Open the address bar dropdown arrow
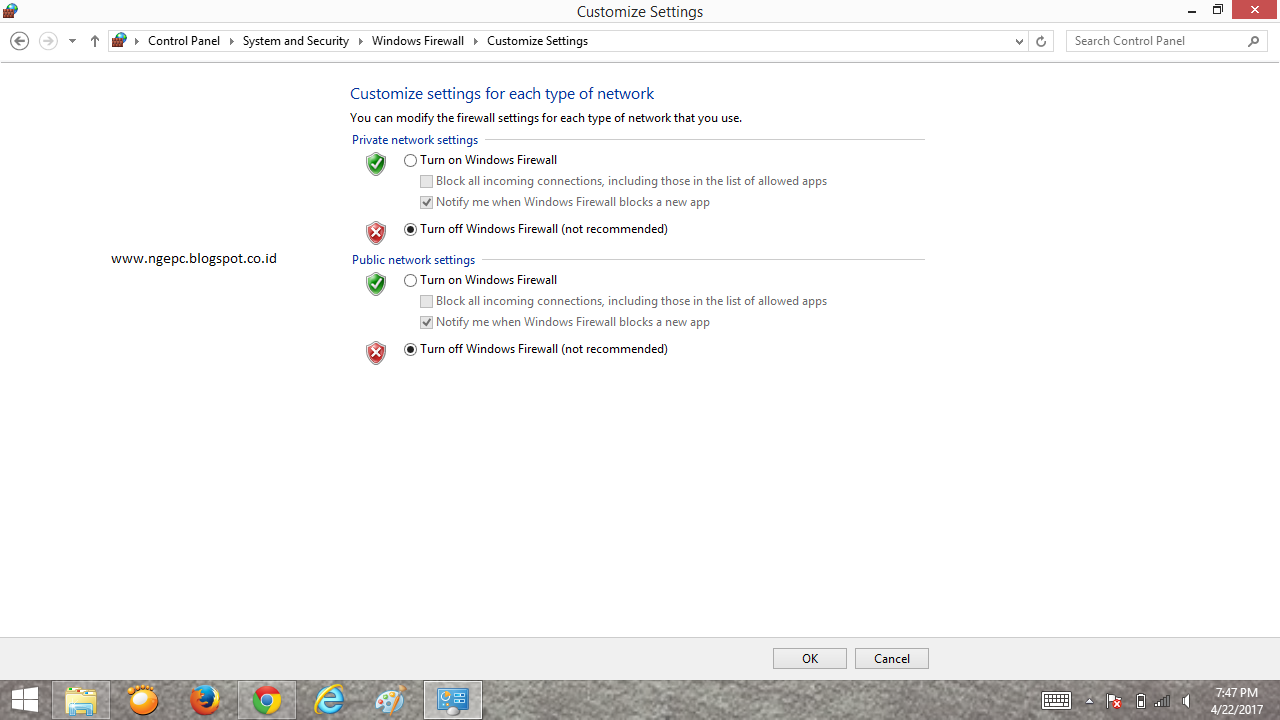 point(1018,41)
